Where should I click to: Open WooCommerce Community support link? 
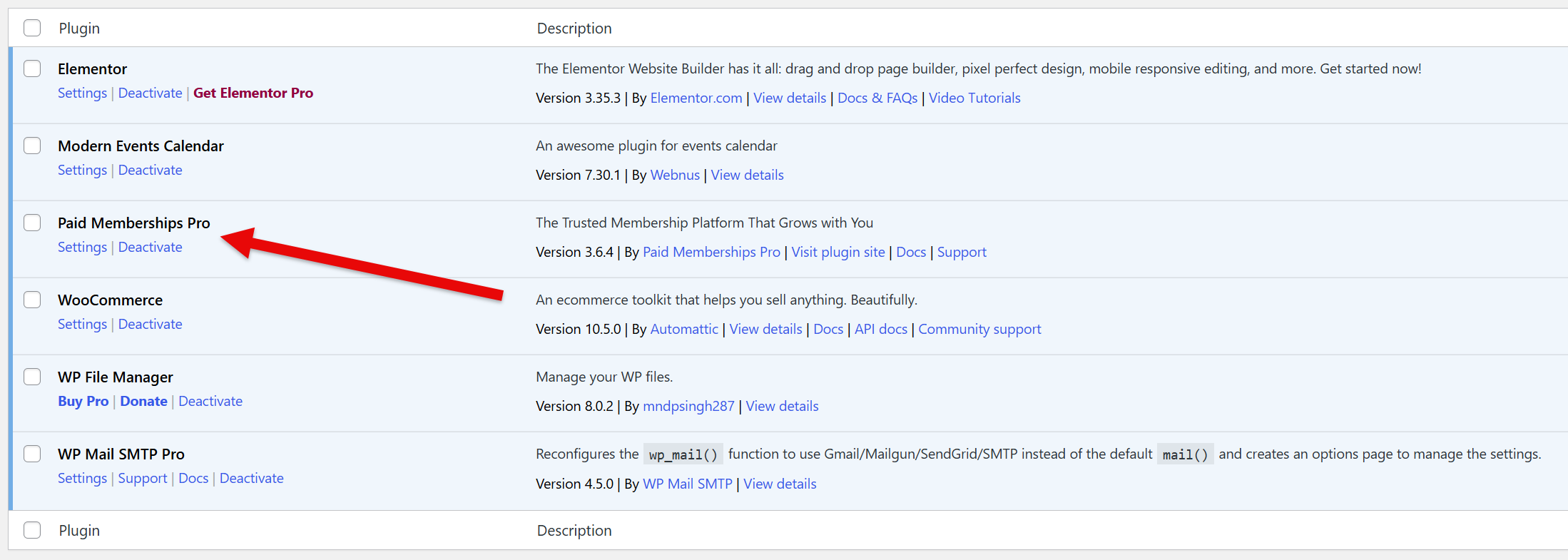pyautogui.click(x=979, y=329)
